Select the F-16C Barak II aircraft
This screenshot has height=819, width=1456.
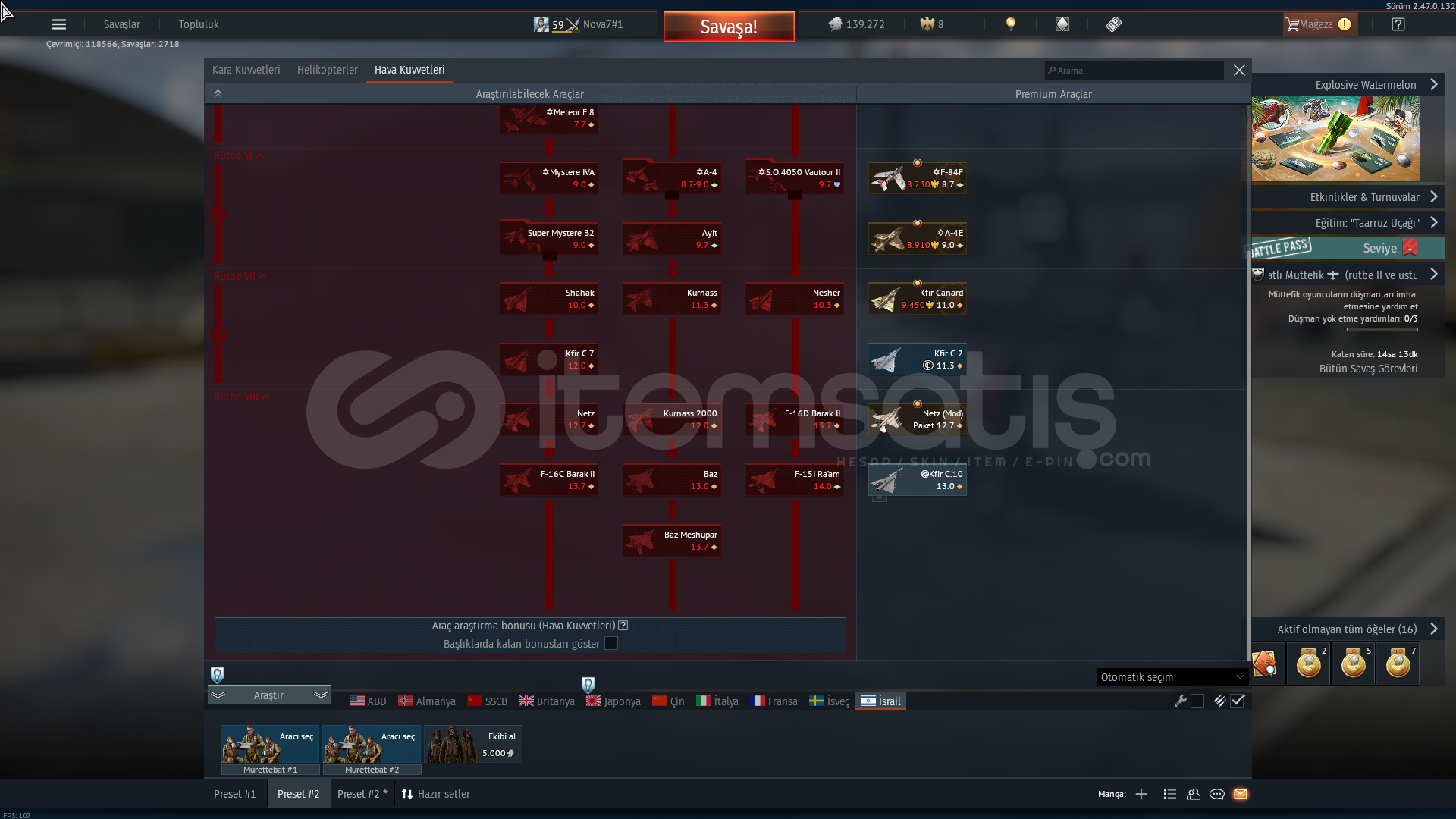549,480
